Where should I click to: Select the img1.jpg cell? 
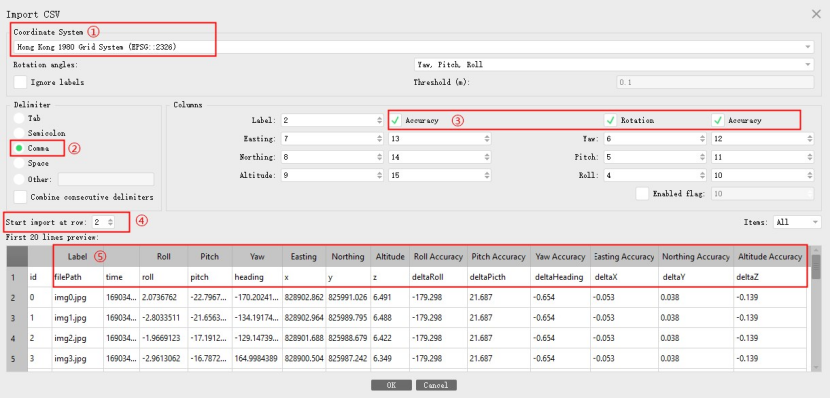click(x=77, y=318)
